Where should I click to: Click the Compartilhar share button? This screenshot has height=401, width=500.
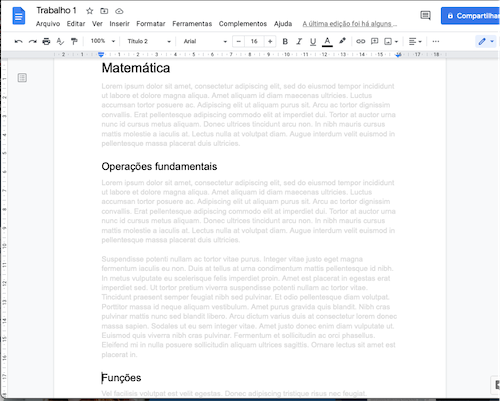point(470,16)
